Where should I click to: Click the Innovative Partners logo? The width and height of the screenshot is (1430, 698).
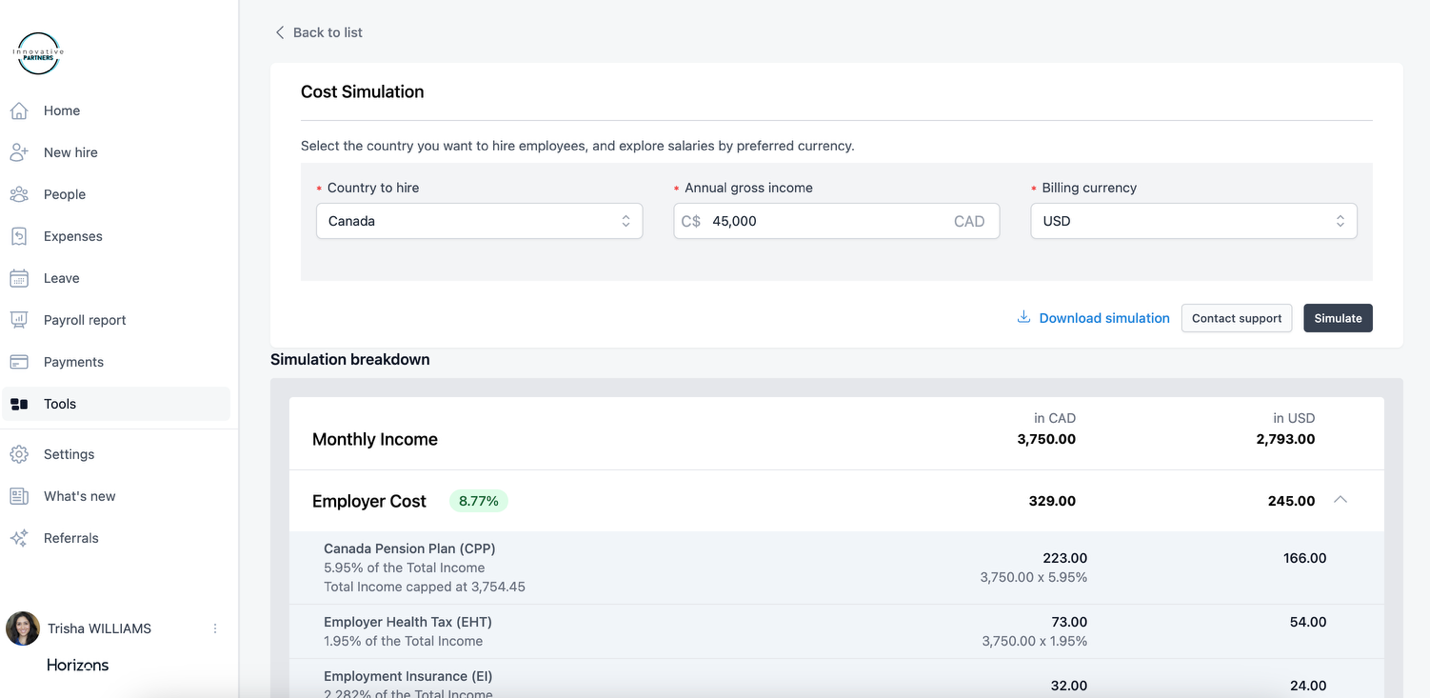(38, 53)
